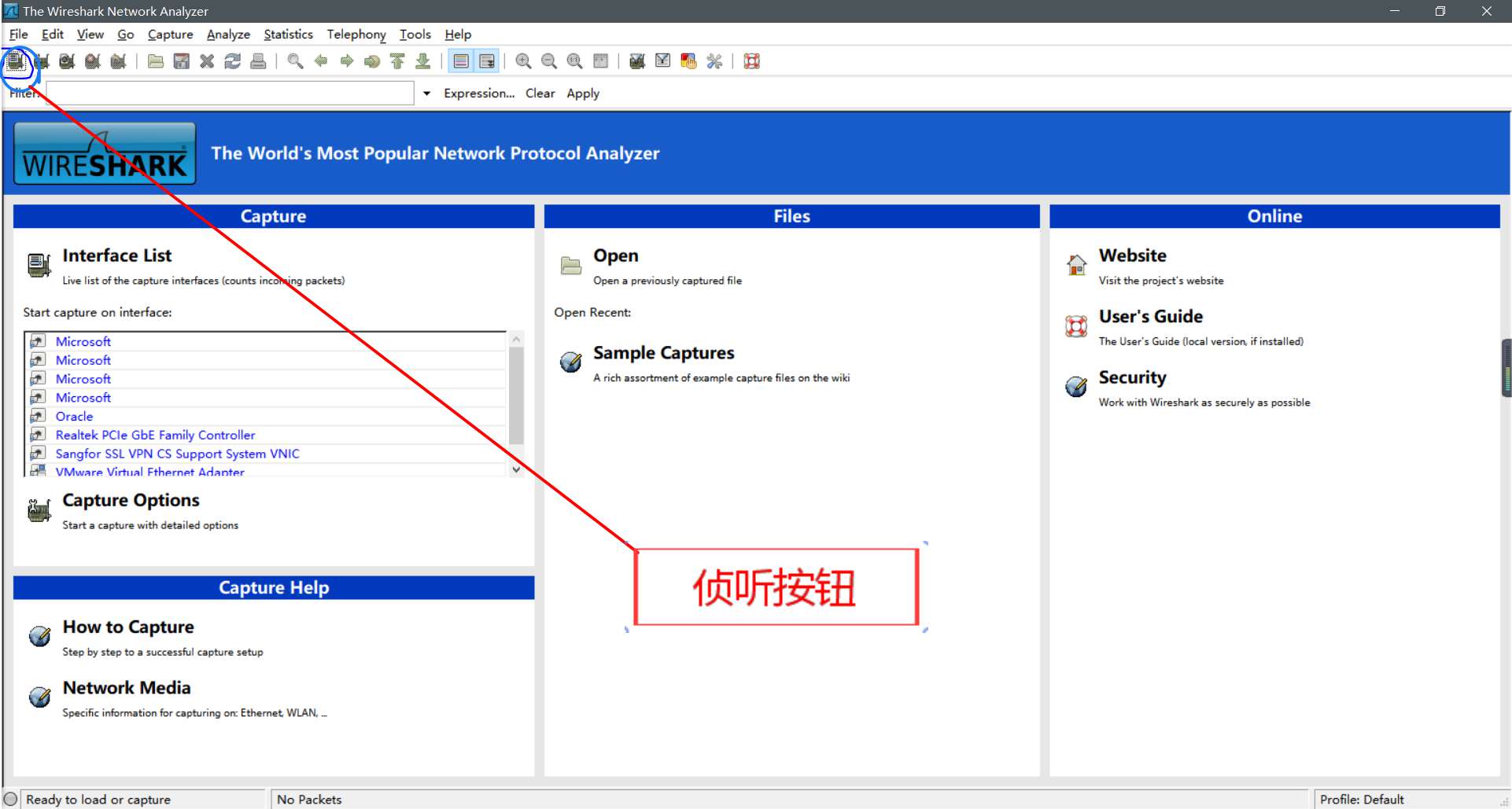Close the capture file X icon
This screenshot has height=809, width=1512.
coord(207,61)
